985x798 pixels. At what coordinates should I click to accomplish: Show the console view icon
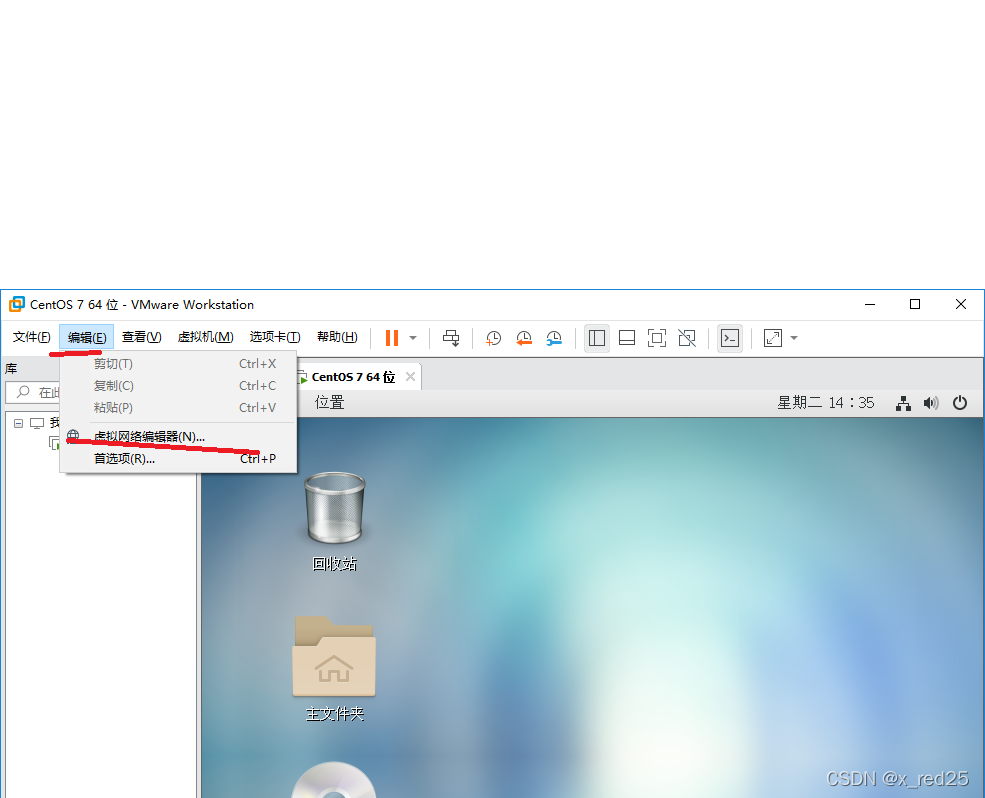(730, 338)
